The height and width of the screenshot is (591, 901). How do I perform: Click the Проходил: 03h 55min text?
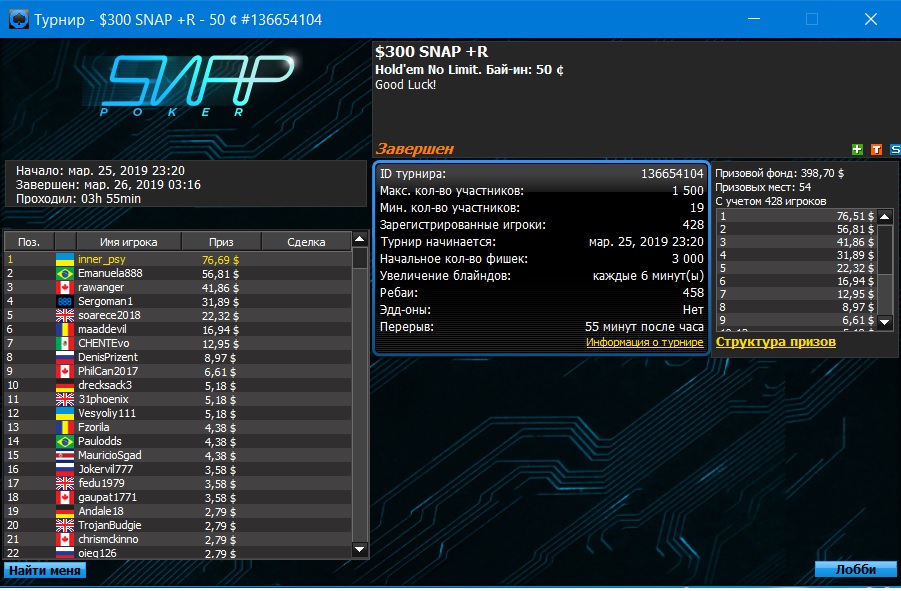(78, 199)
